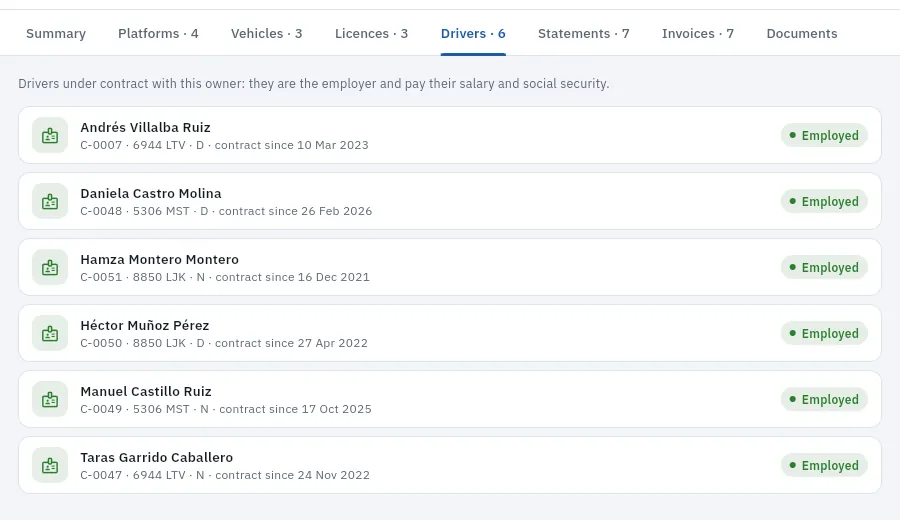Click the details line starting C-0049
This screenshot has width=900, height=520.
pyautogui.click(x=226, y=409)
